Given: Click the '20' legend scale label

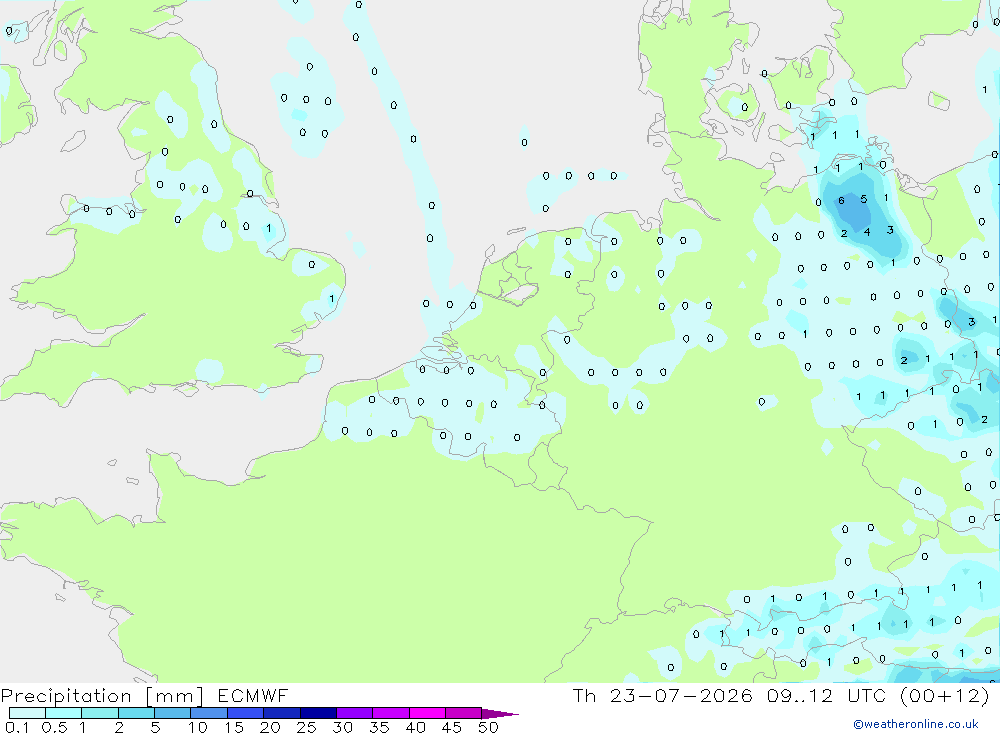Looking at the screenshot, I should tap(270, 727).
